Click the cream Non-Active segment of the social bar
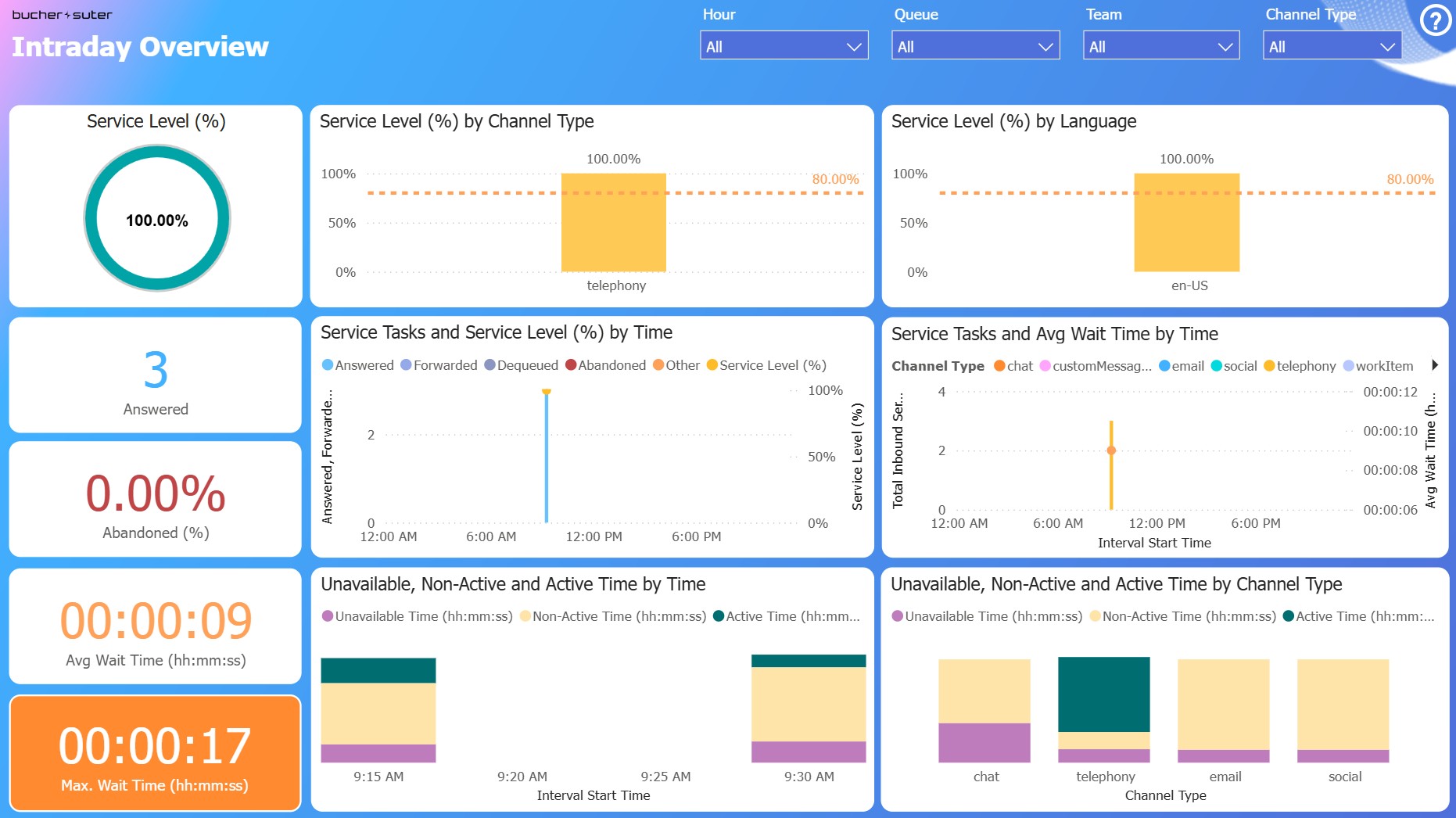This screenshot has width=1456, height=818. 1343,705
